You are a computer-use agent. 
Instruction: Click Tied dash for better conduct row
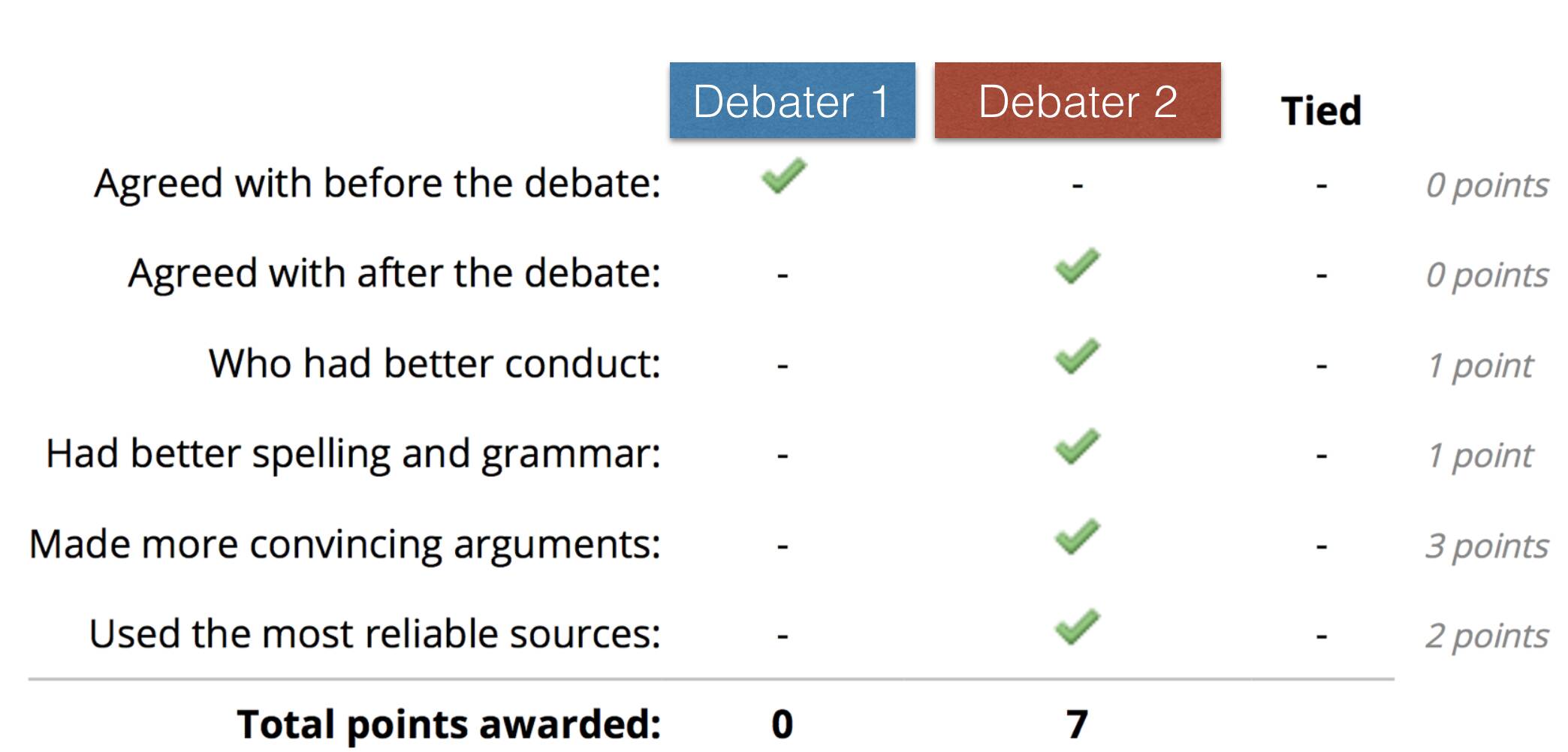pos(1322,366)
